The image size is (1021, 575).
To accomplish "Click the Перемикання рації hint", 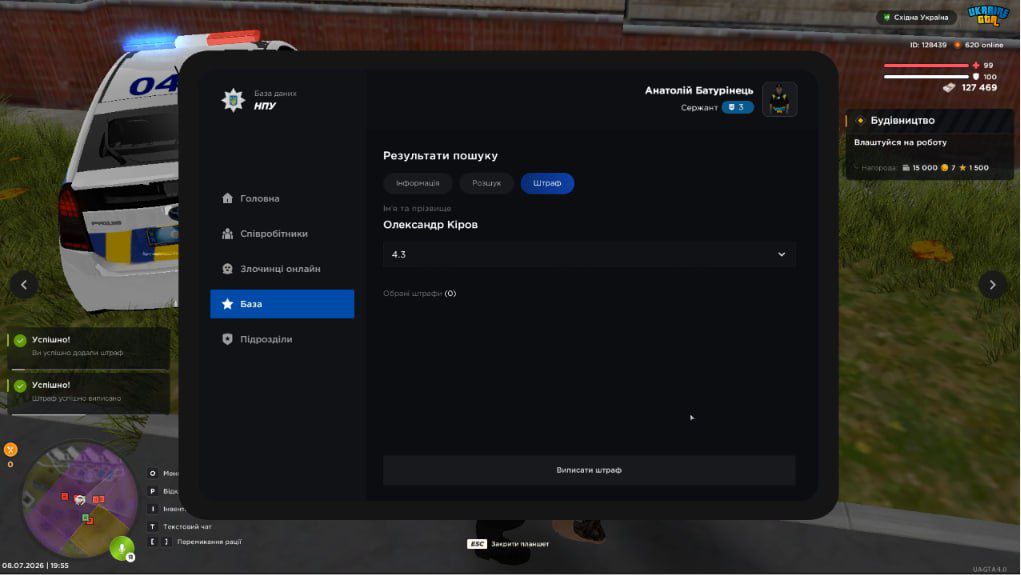I will tap(209, 542).
